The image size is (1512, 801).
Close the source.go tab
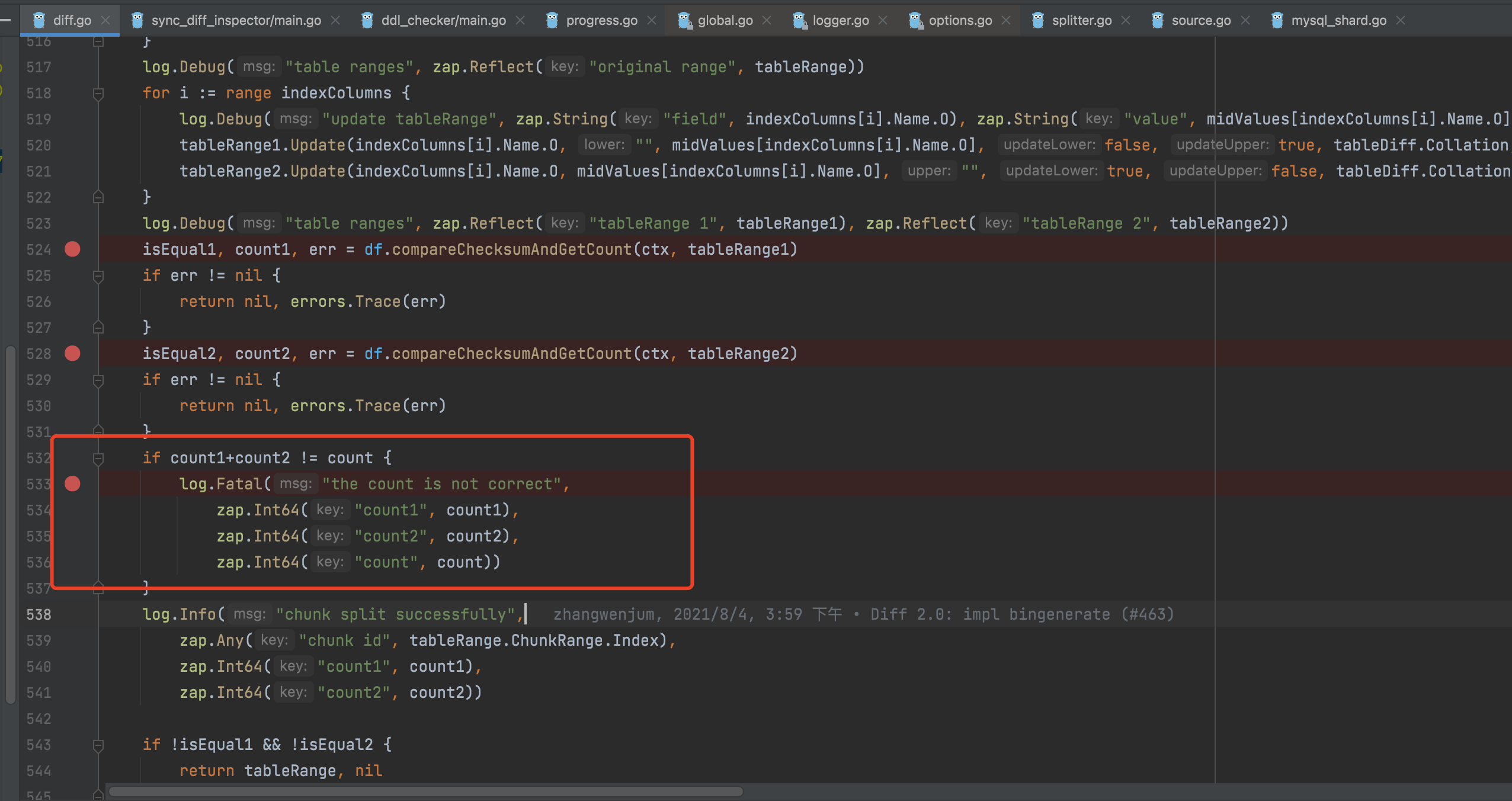coord(1245,21)
